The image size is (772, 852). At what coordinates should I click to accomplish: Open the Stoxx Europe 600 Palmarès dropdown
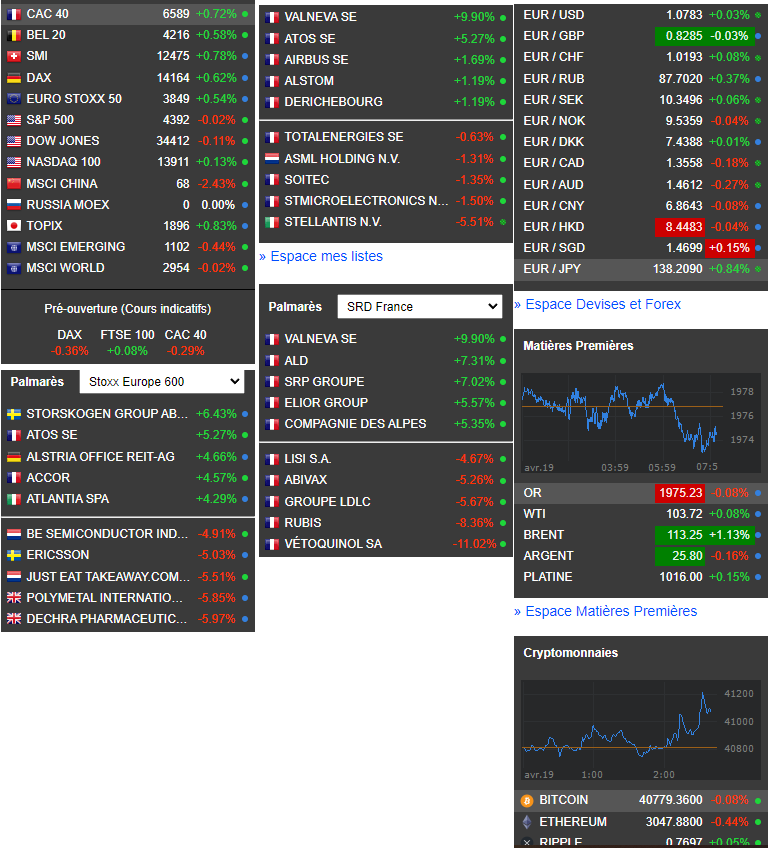click(162, 382)
